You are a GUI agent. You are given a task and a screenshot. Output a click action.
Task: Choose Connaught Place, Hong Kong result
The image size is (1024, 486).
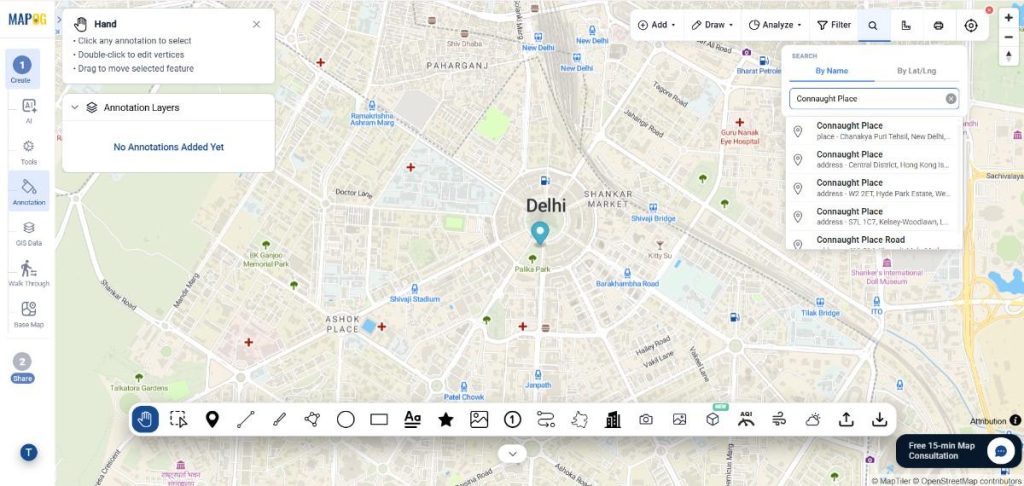[x=874, y=159]
